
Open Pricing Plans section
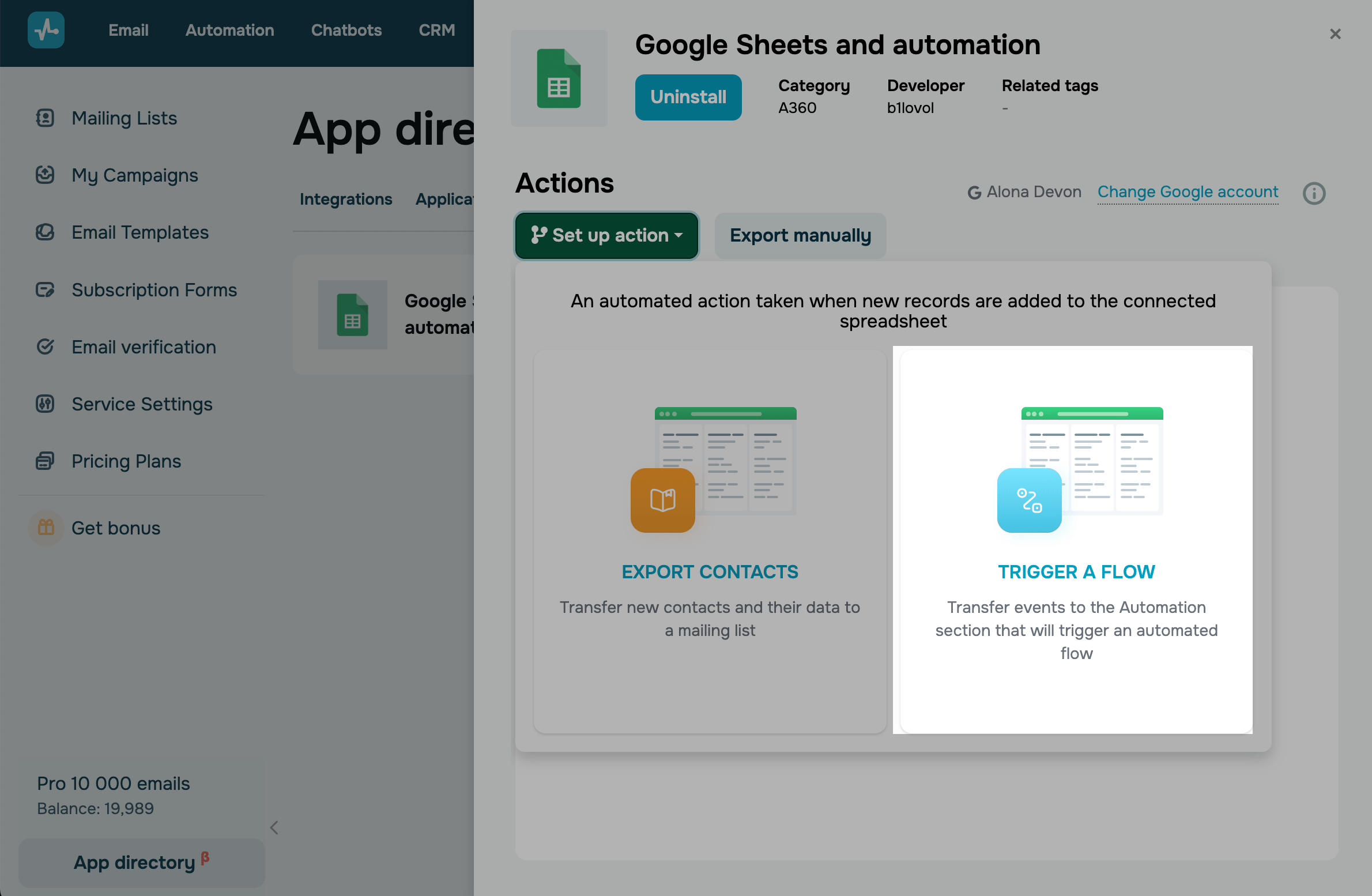click(x=126, y=461)
